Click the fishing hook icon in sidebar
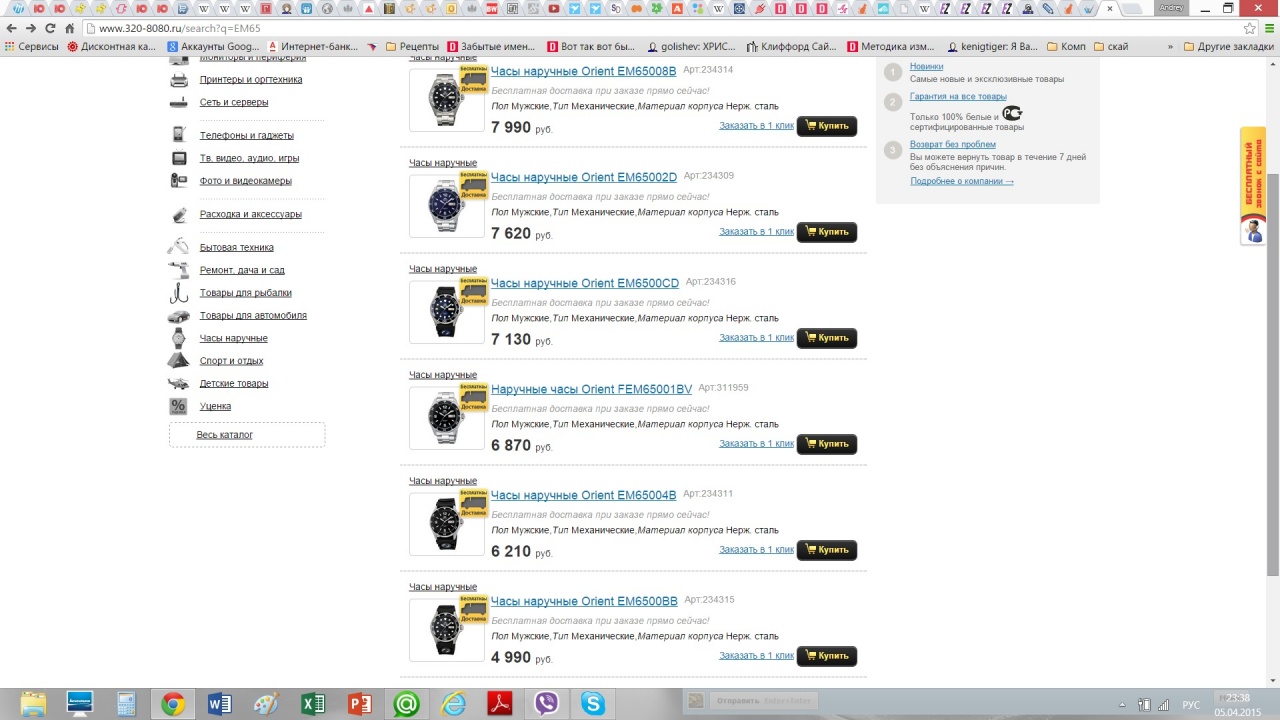Screen dimensions: 1280x720 pos(179,293)
